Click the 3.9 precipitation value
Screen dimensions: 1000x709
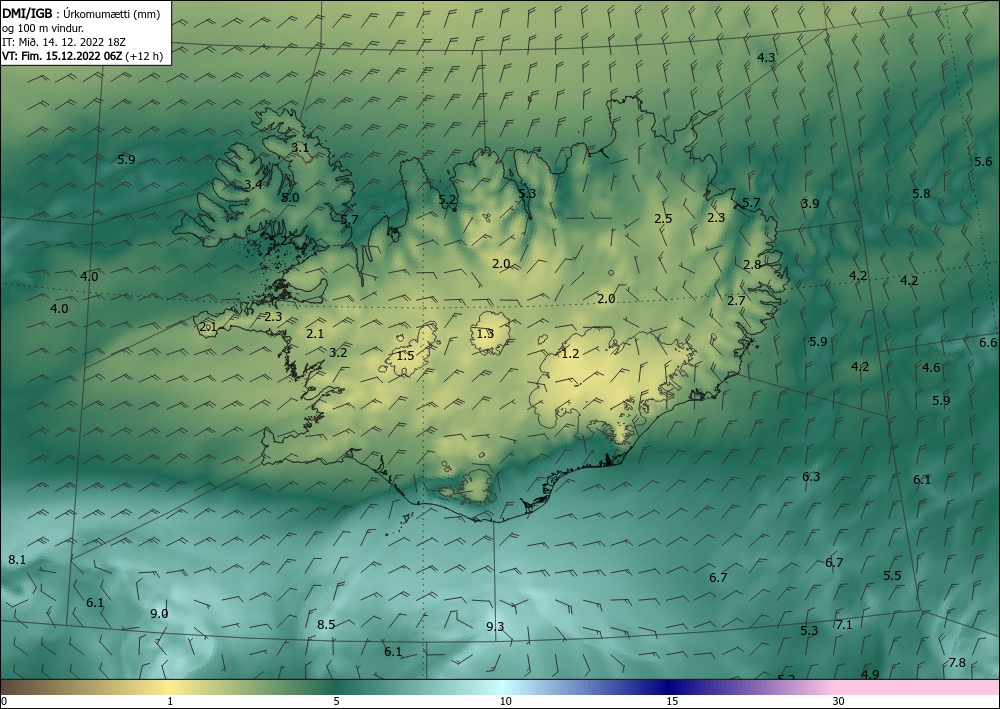point(810,203)
